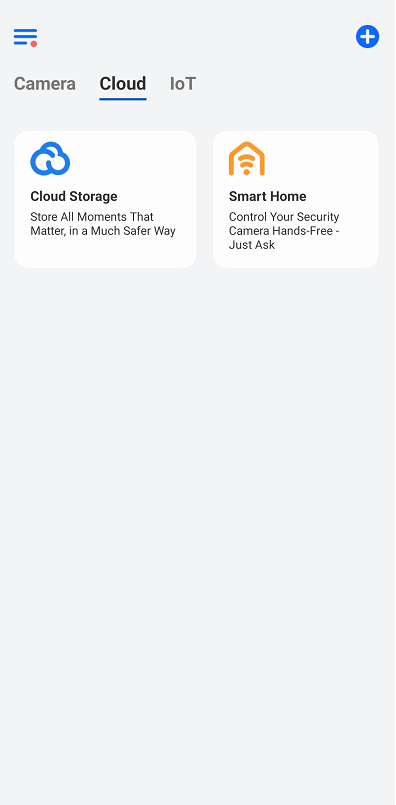The height and width of the screenshot is (805, 396).
Task: Click "Matter, in a Much Safer Way" line
Action: (x=103, y=231)
